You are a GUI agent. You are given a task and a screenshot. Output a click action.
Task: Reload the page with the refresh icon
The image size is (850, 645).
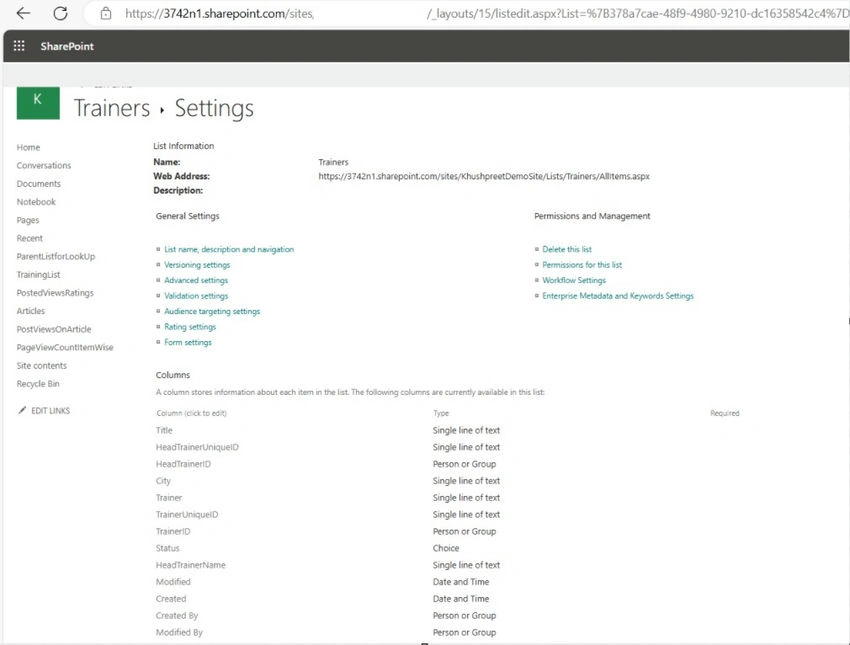[60, 13]
